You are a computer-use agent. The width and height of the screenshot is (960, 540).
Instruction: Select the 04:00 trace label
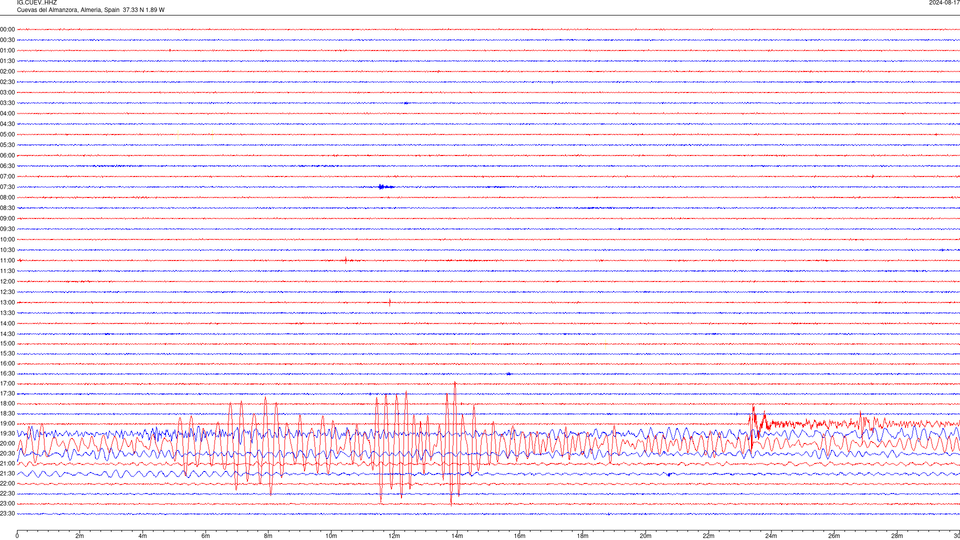pos(7,113)
